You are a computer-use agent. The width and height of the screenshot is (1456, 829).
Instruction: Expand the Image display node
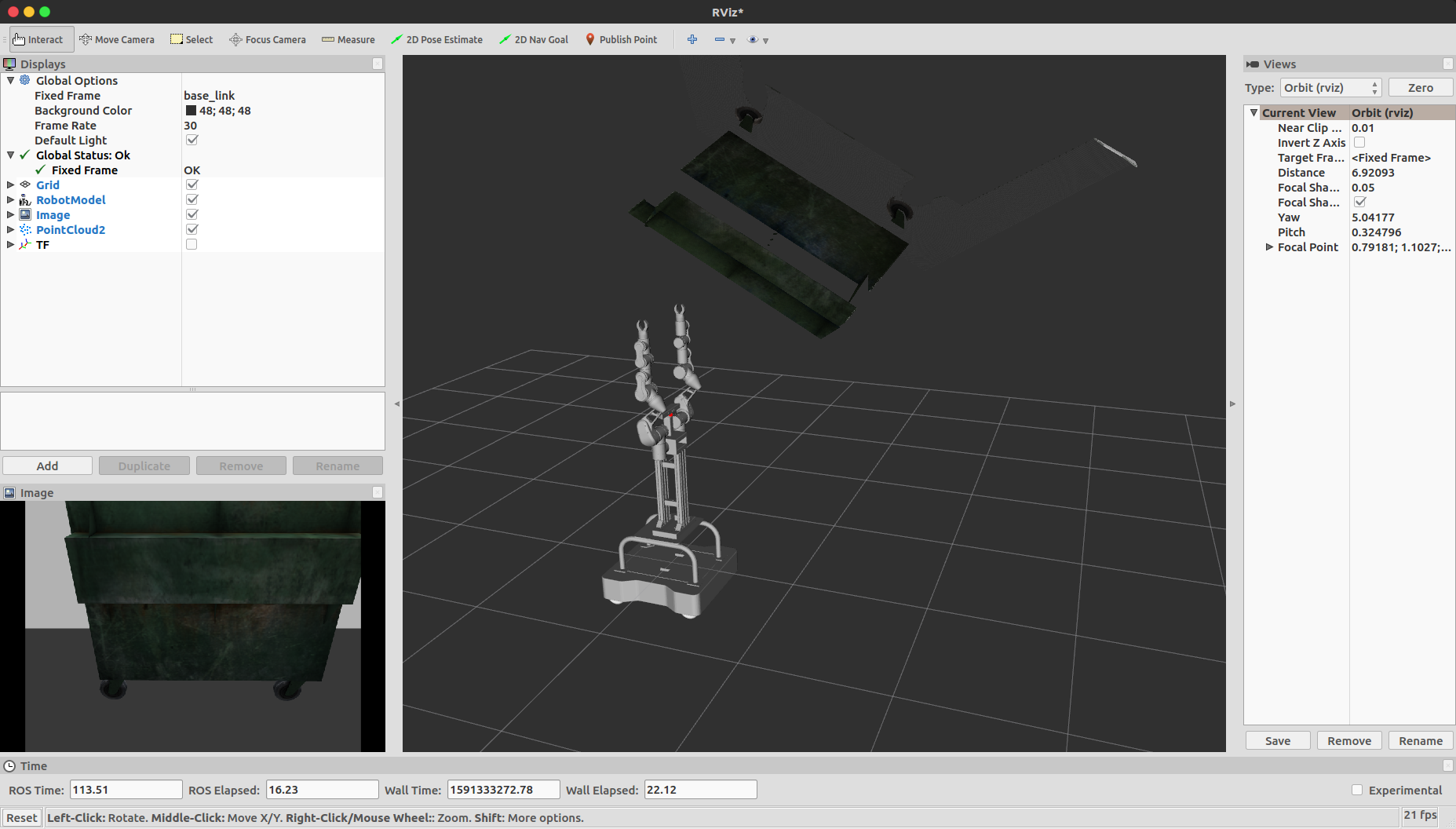click(x=10, y=214)
